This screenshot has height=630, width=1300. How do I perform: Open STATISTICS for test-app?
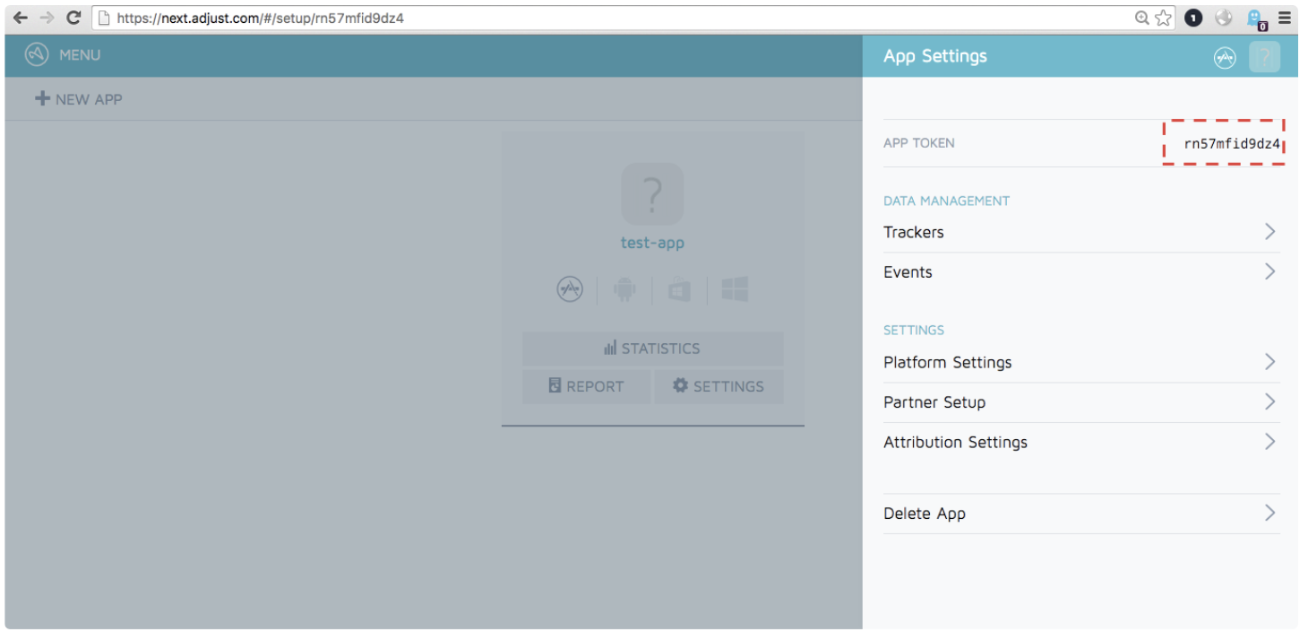(x=652, y=348)
